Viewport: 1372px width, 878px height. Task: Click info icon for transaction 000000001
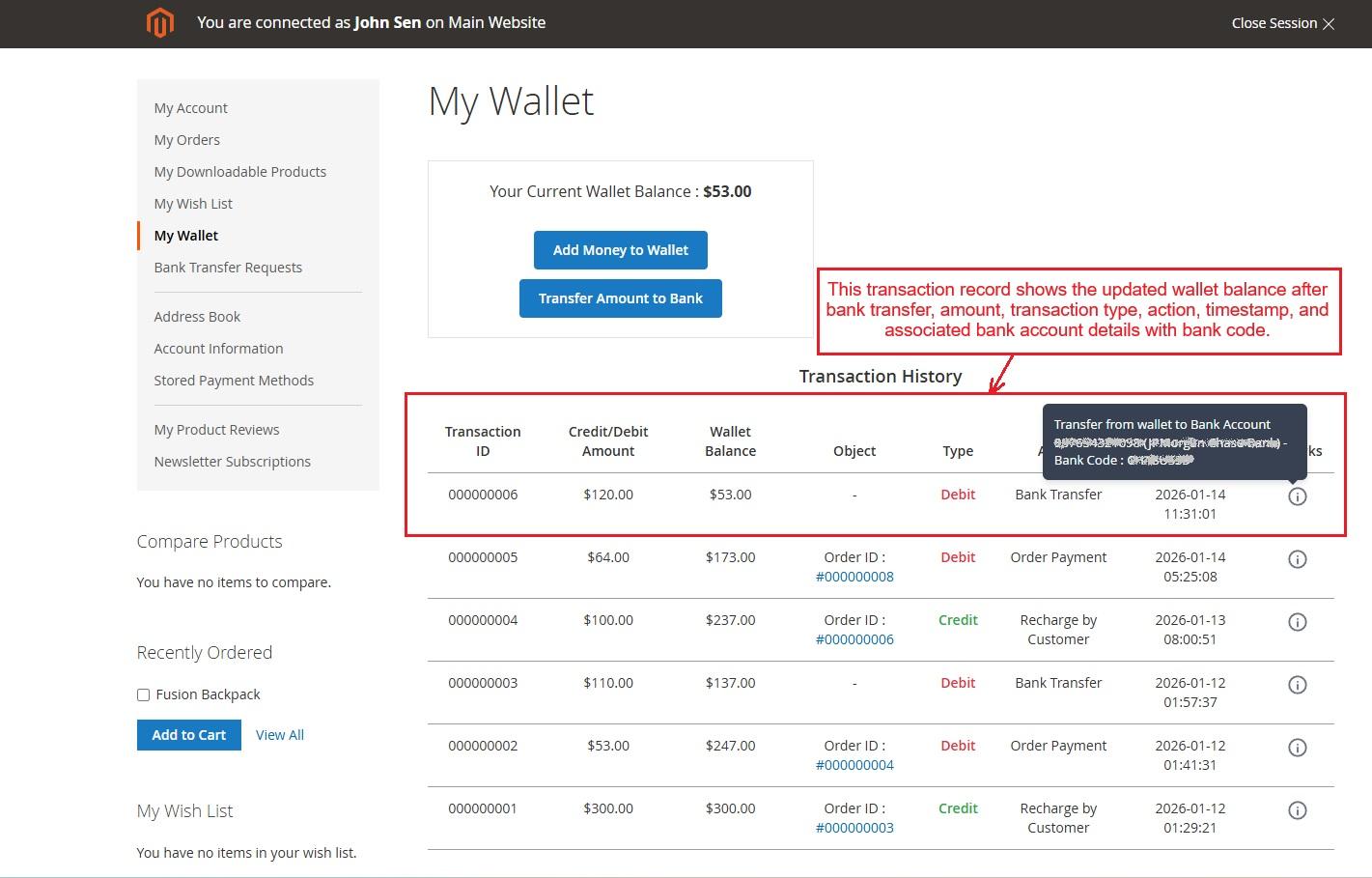(1297, 810)
